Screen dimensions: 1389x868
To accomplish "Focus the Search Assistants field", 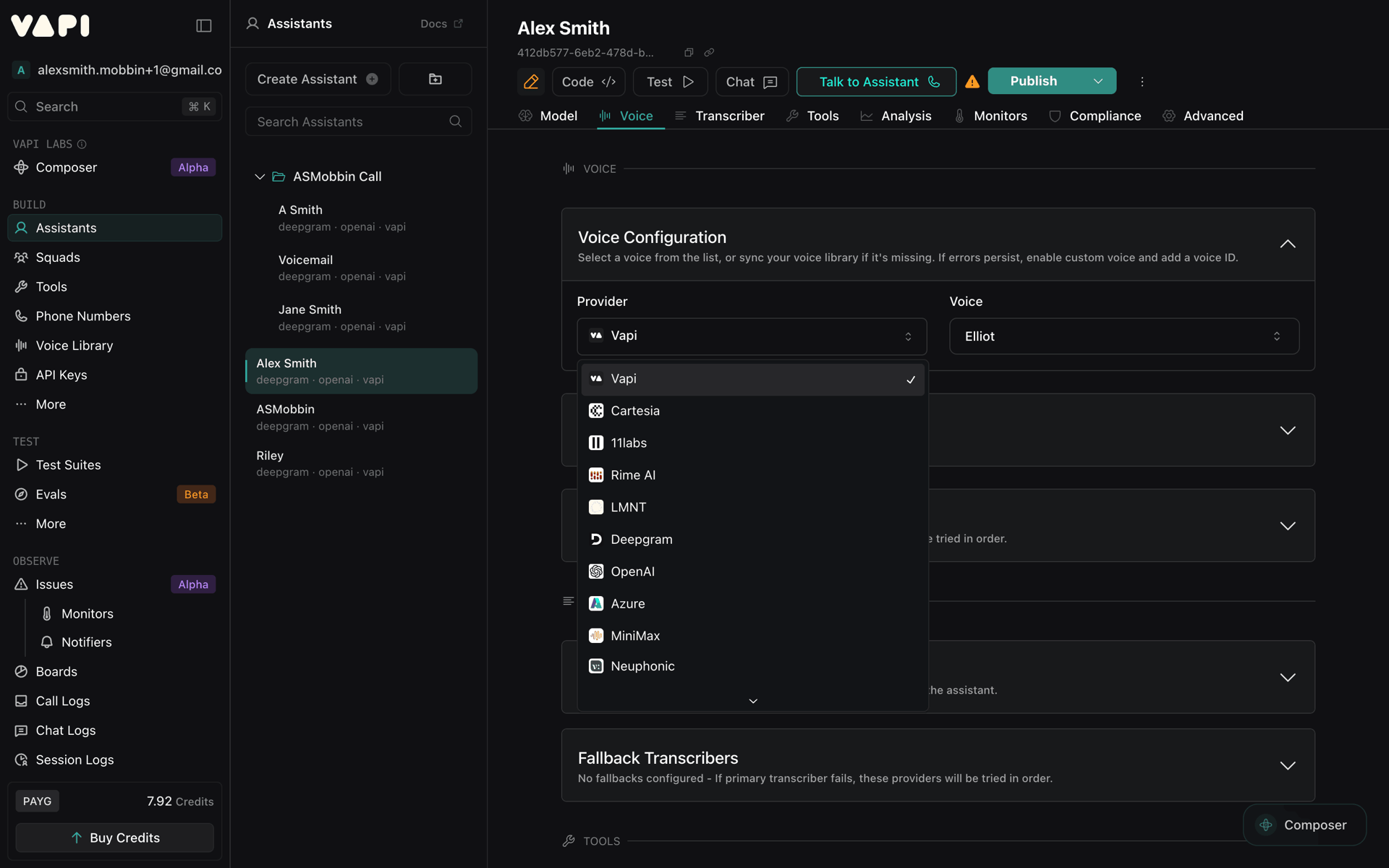I will (x=359, y=122).
